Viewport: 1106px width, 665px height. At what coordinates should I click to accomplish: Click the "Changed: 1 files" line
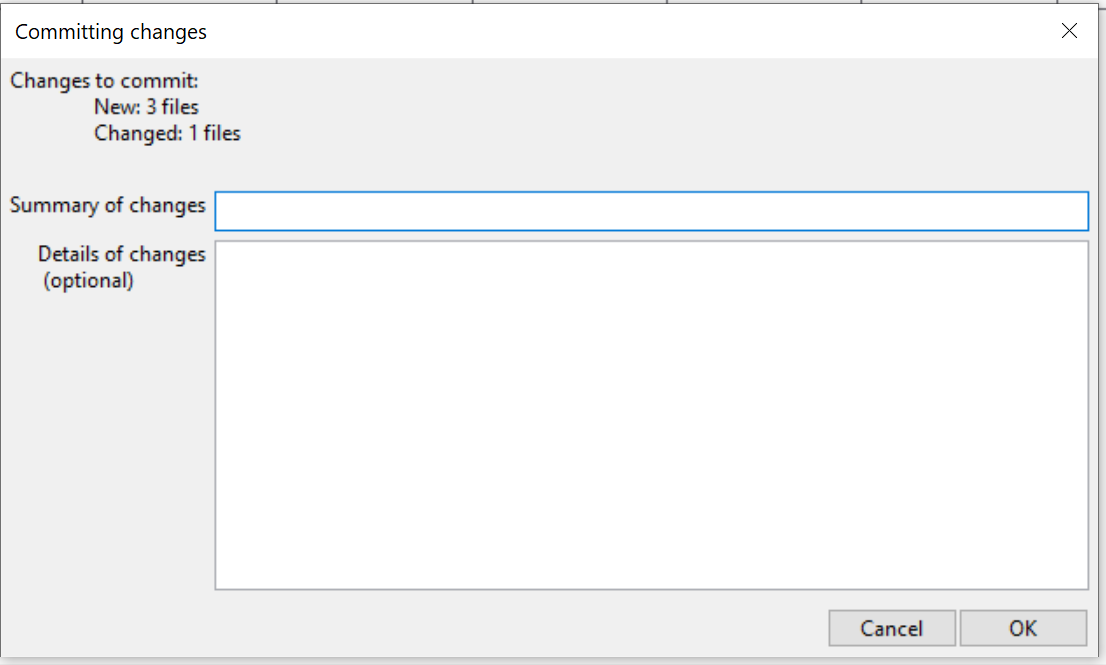point(167,133)
